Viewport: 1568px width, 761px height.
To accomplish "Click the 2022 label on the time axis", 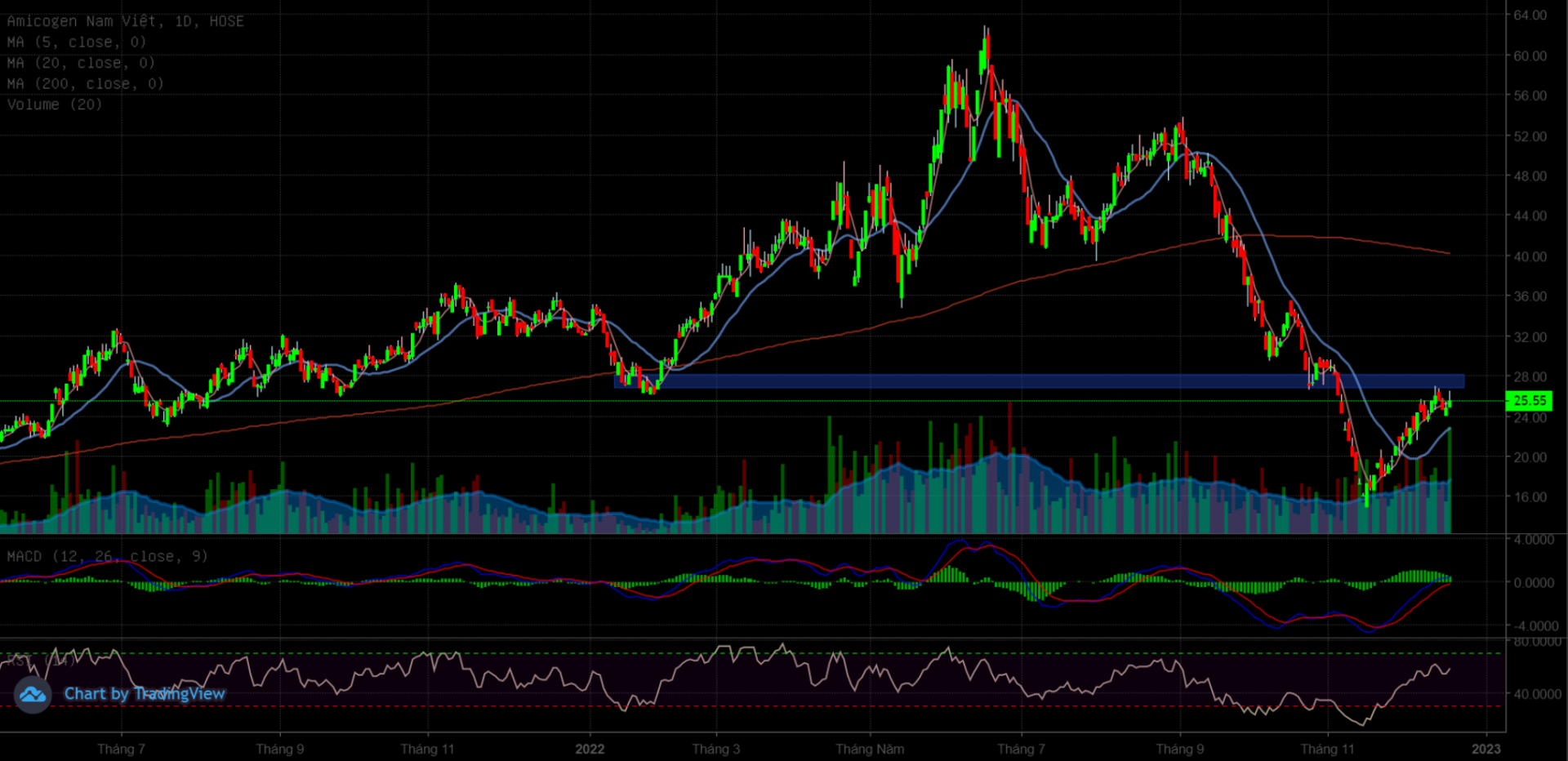I will tap(590, 749).
